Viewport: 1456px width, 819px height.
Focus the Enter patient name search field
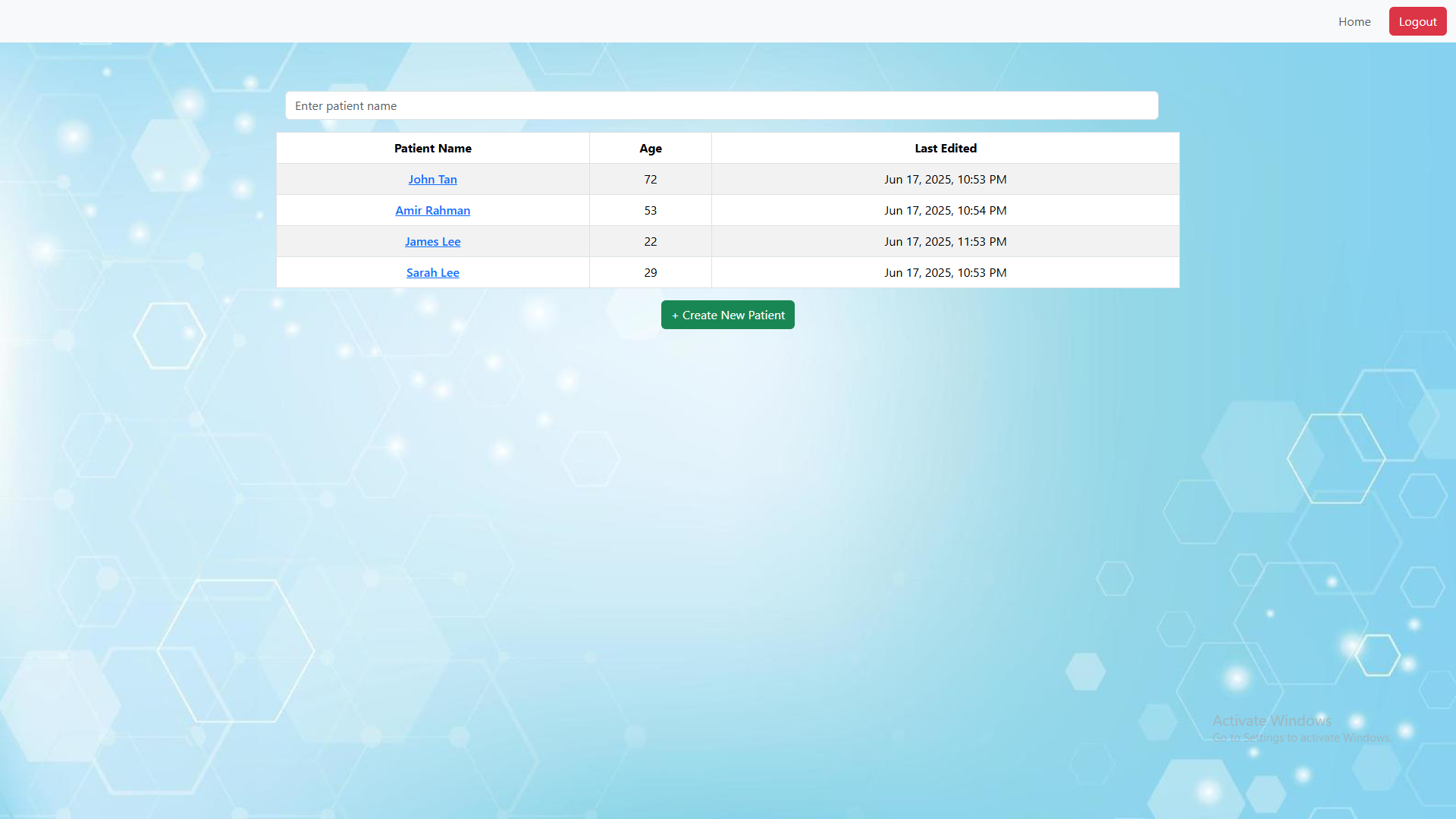click(720, 105)
